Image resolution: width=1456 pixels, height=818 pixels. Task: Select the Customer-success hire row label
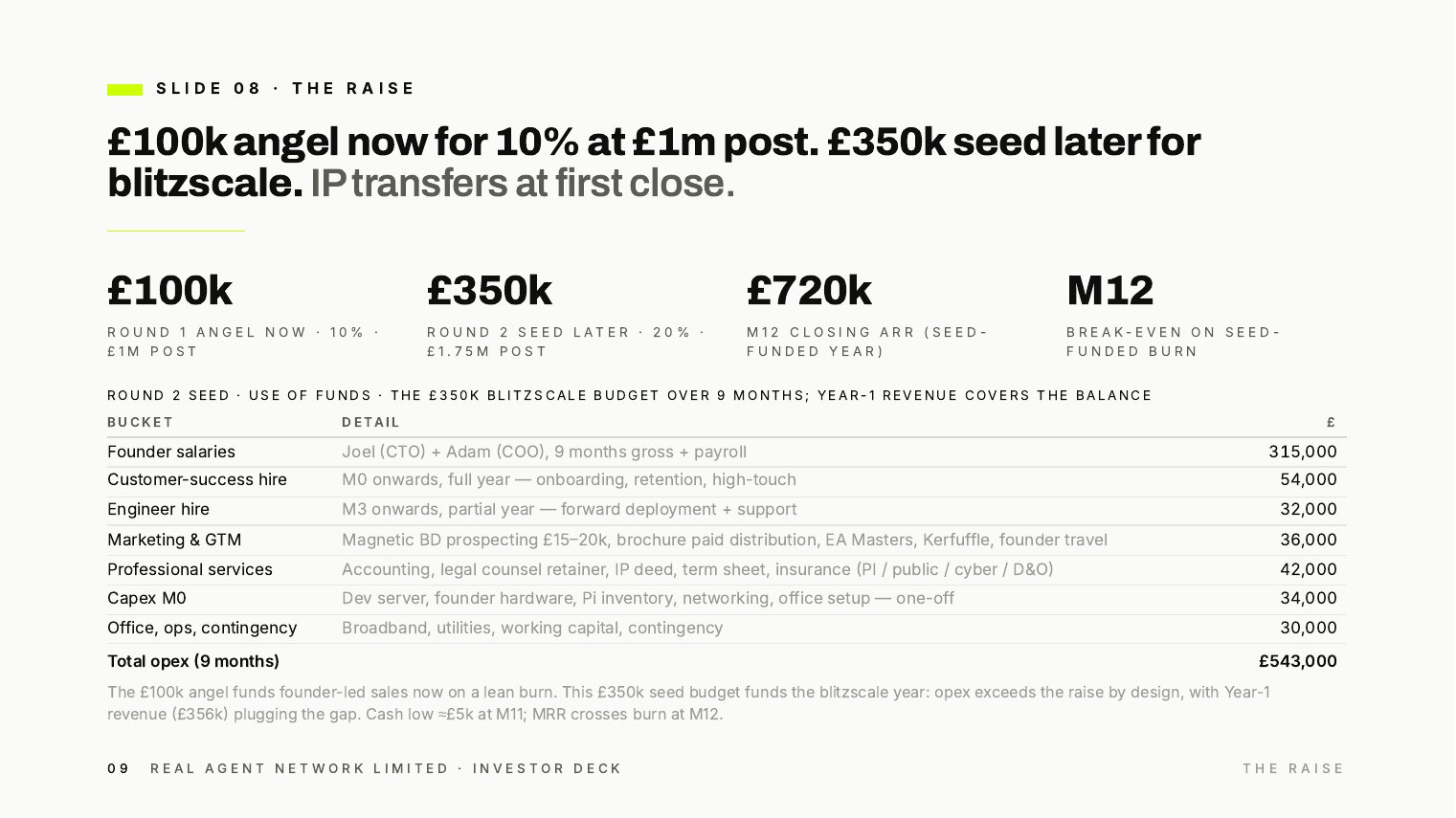(x=197, y=479)
